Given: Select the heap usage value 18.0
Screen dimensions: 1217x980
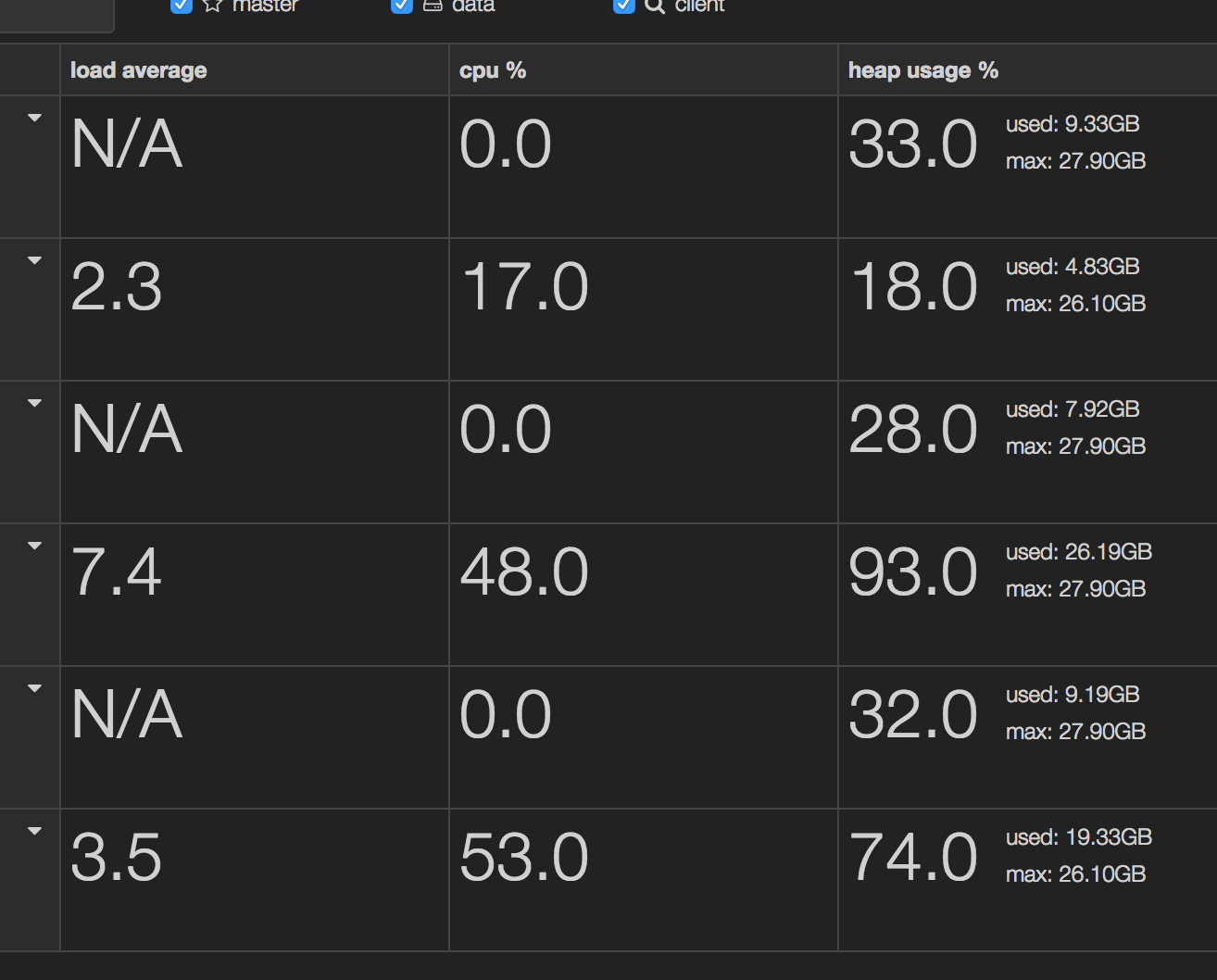Looking at the screenshot, I should click(x=914, y=286).
